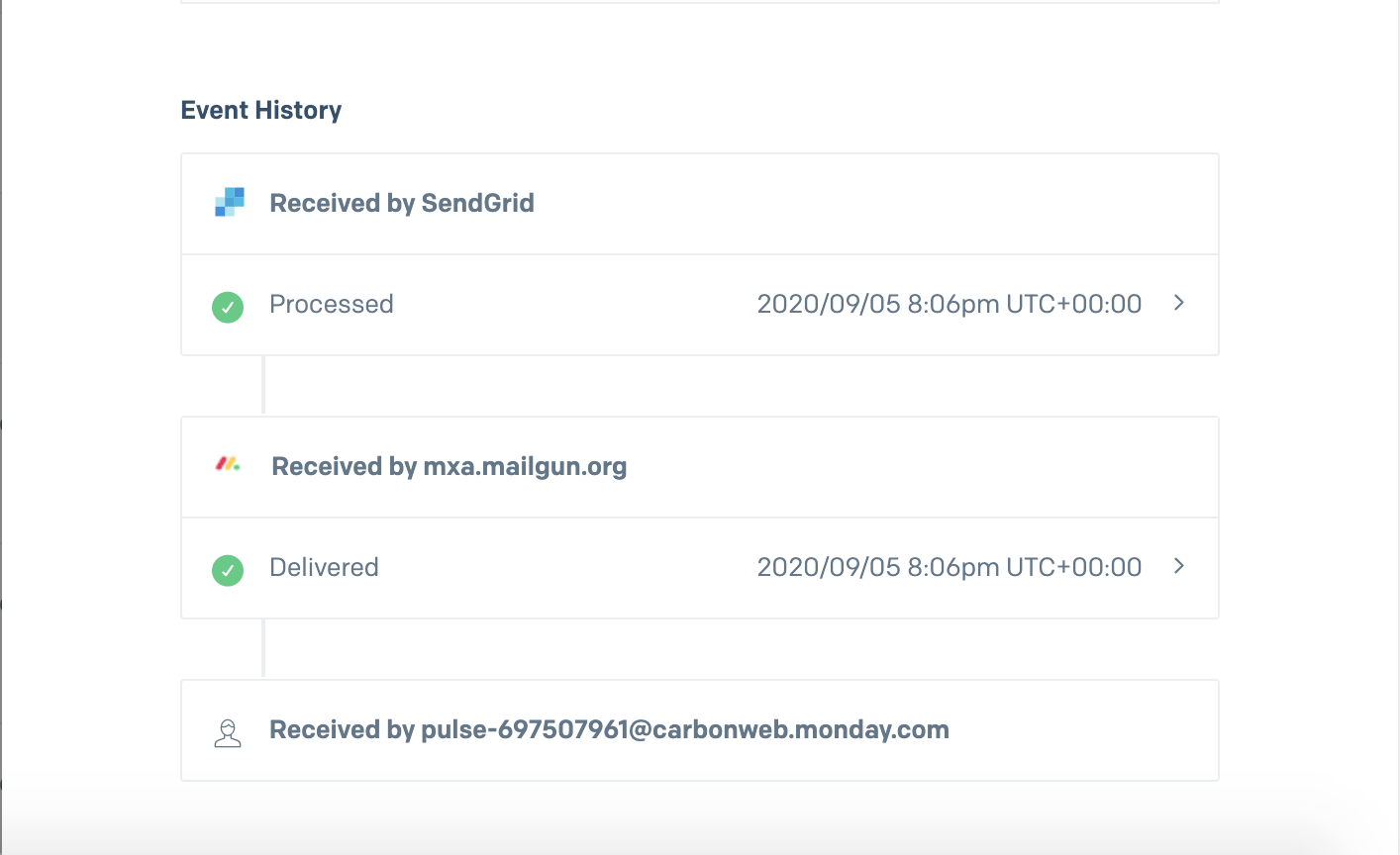Click the green checkmark next to Processed
This screenshot has height=855, width=1400.
pyautogui.click(x=228, y=307)
